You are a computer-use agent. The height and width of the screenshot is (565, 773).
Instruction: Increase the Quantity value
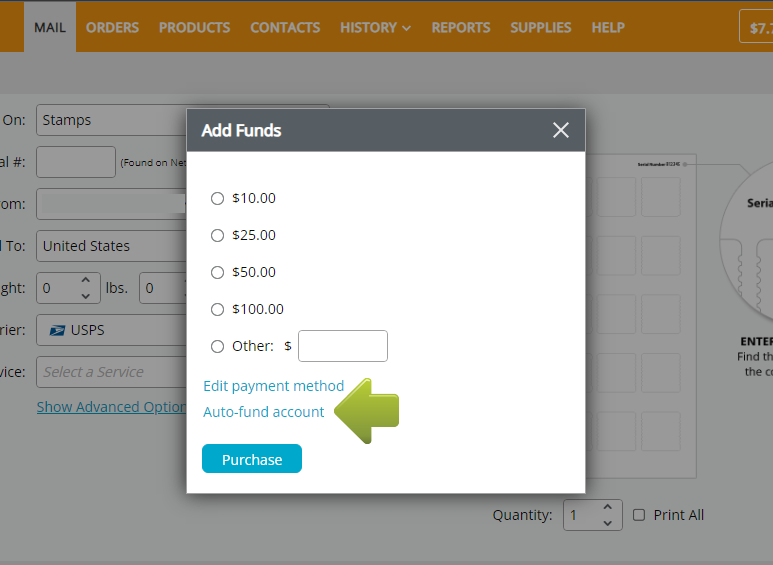tap(607, 507)
